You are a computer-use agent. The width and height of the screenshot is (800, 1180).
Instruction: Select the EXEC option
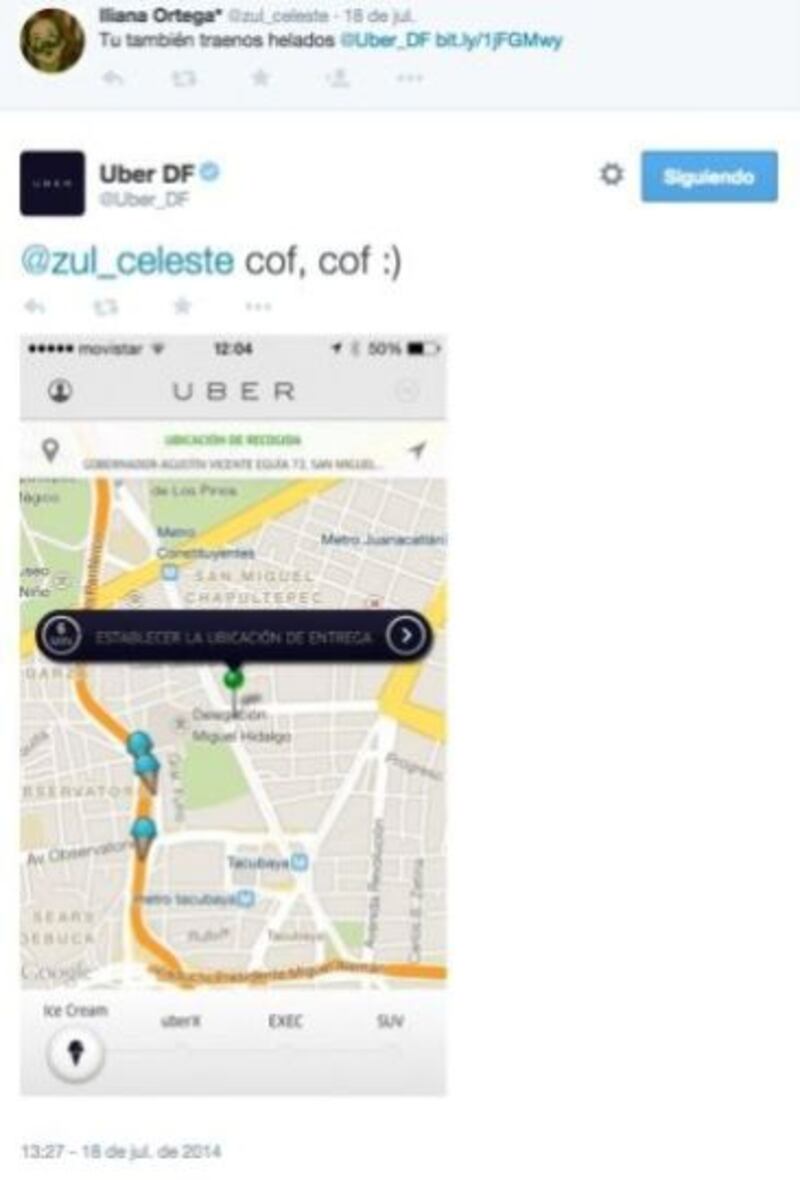click(285, 1021)
